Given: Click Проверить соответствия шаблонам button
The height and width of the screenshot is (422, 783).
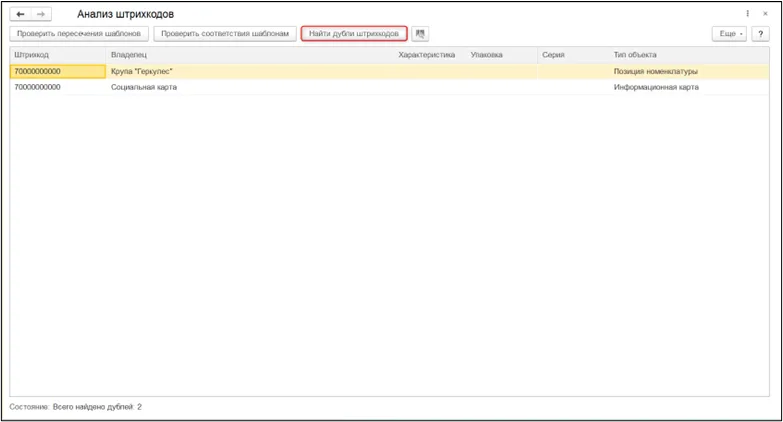Looking at the screenshot, I should coord(225,33).
